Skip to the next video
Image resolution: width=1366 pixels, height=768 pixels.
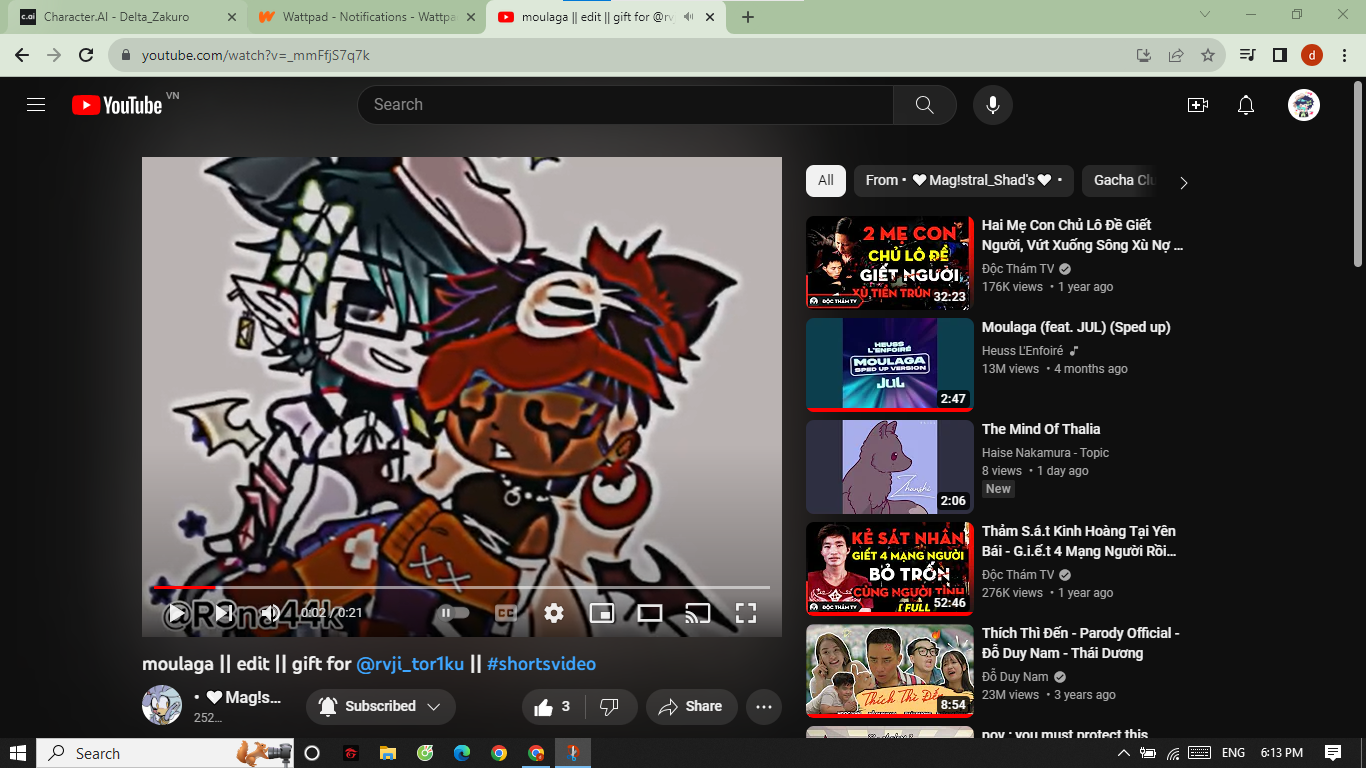[x=223, y=613]
